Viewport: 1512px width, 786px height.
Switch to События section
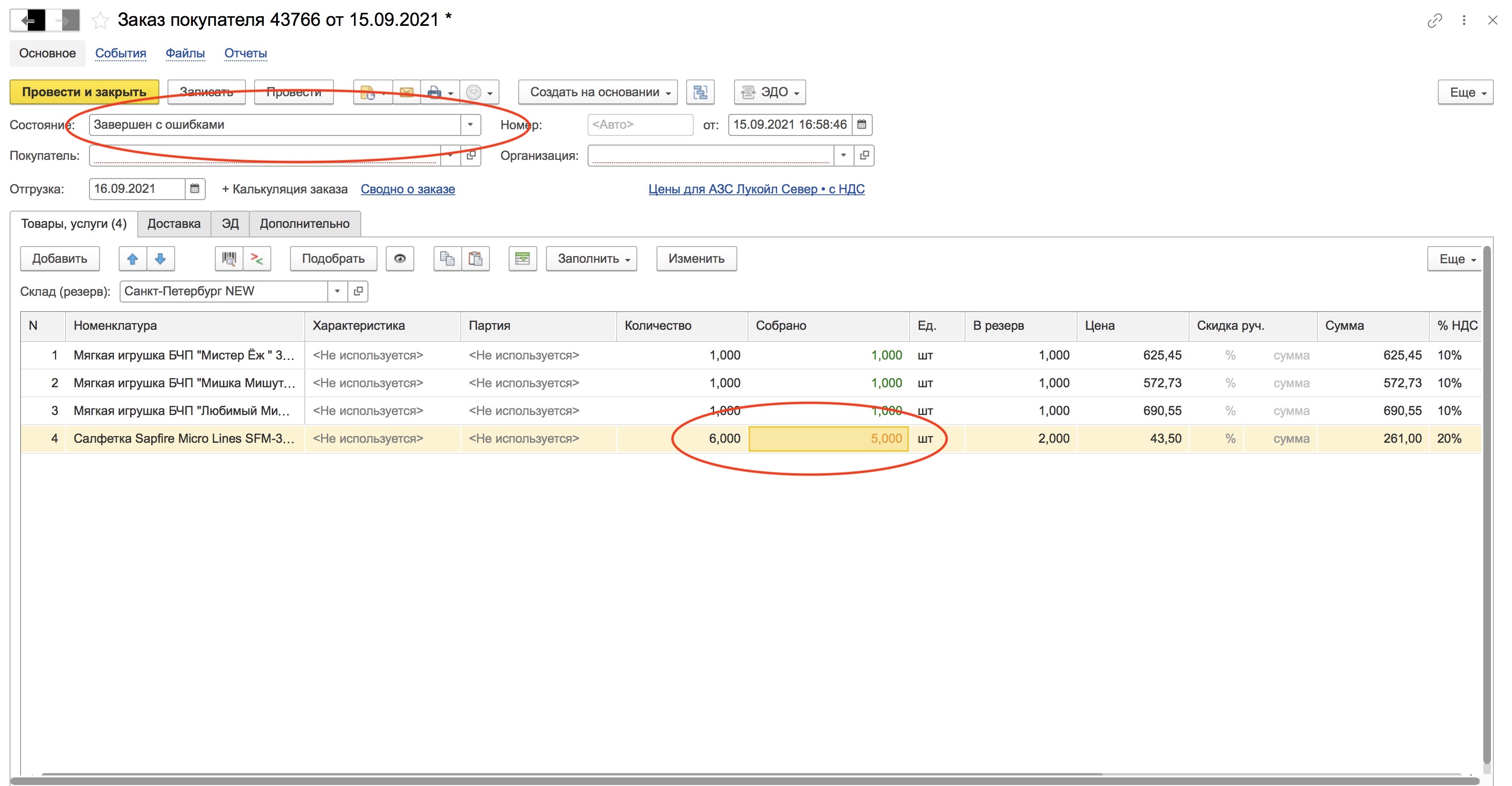click(120, 54)
